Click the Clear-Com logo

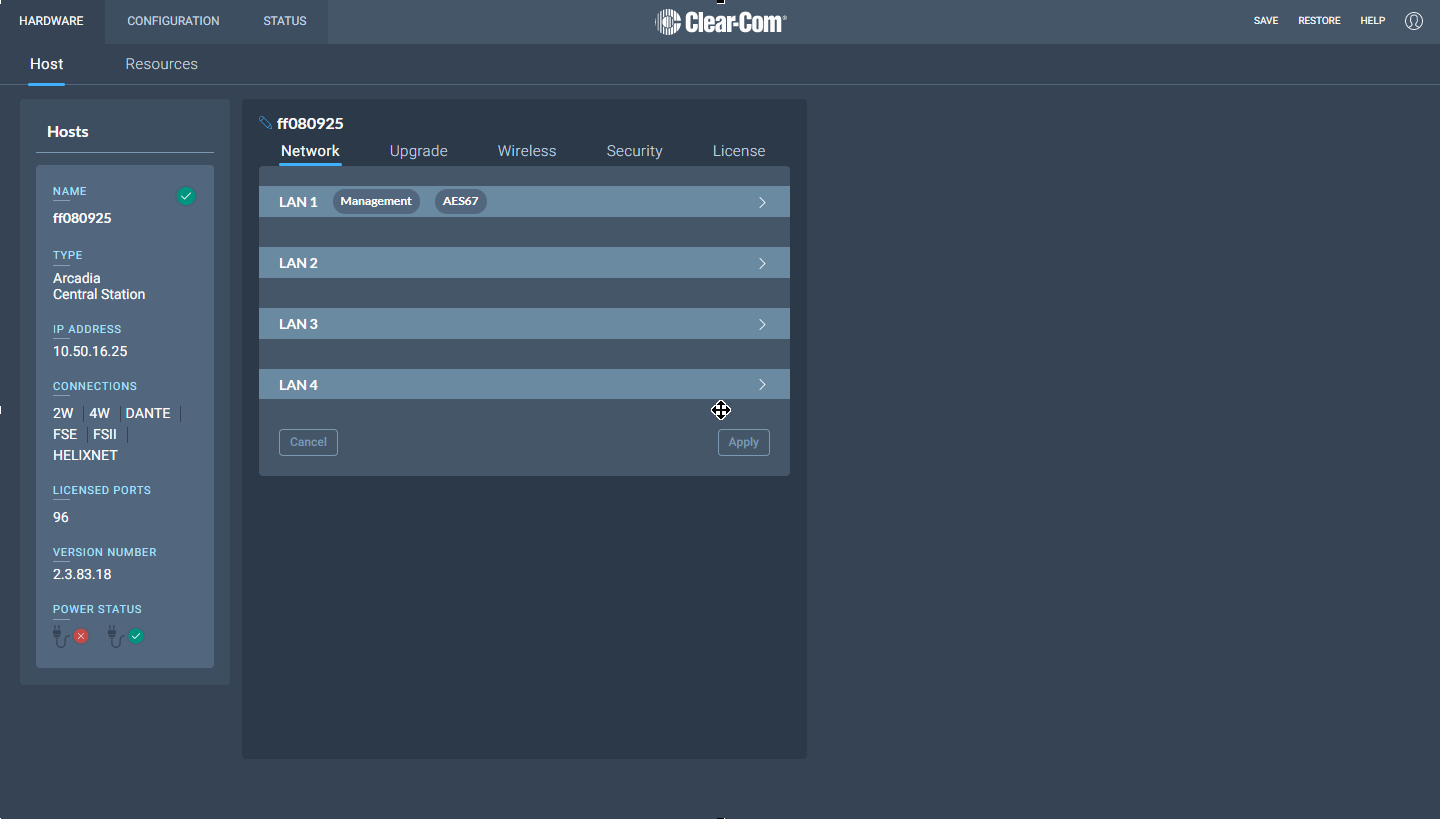[x=720, y=22]
